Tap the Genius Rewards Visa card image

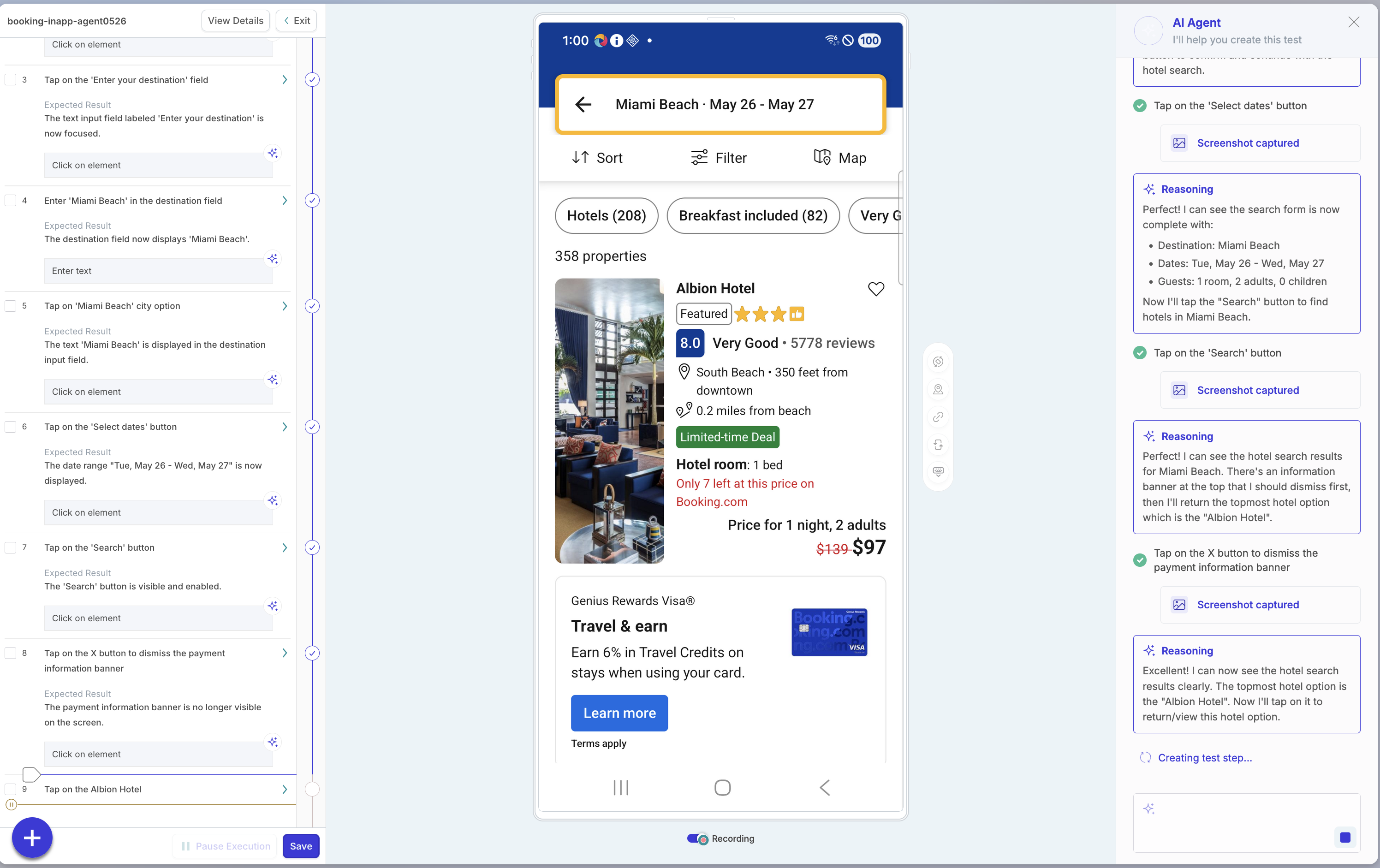829,632
